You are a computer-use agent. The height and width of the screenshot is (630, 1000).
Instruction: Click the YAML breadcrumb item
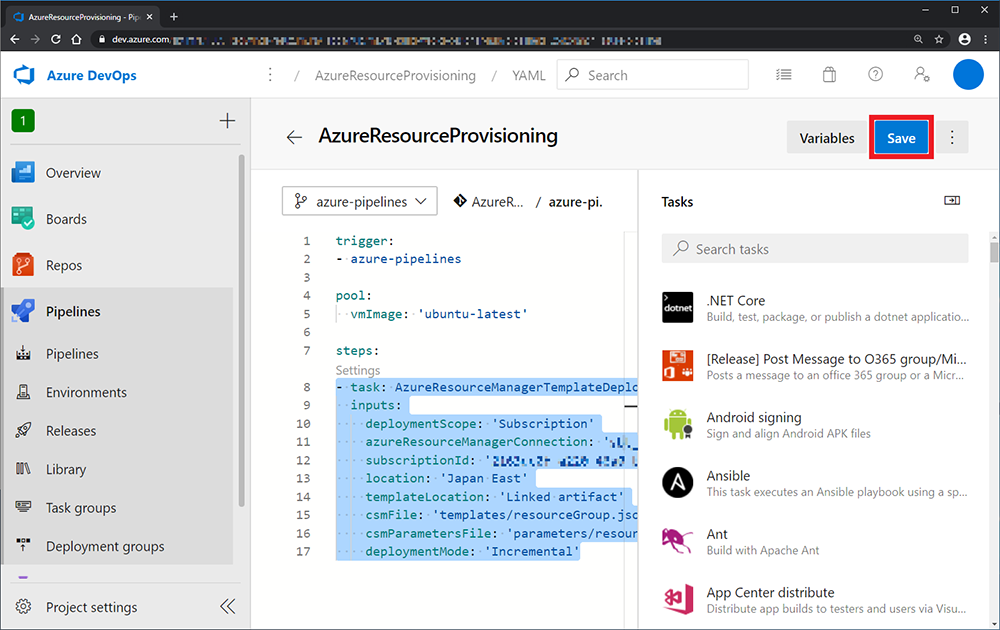click(x=528, y=75)
